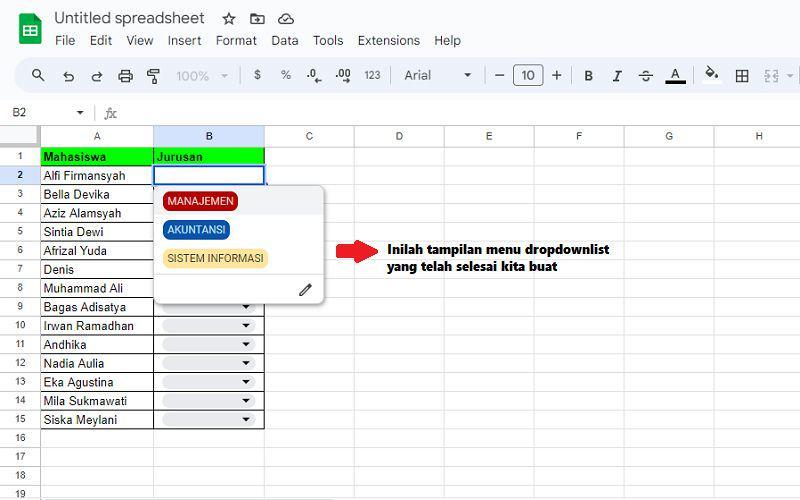This screenshot has height=500, width=800.
Task: Click the merge cells icon
Action: pyautogui.click(x=771, y=76)
